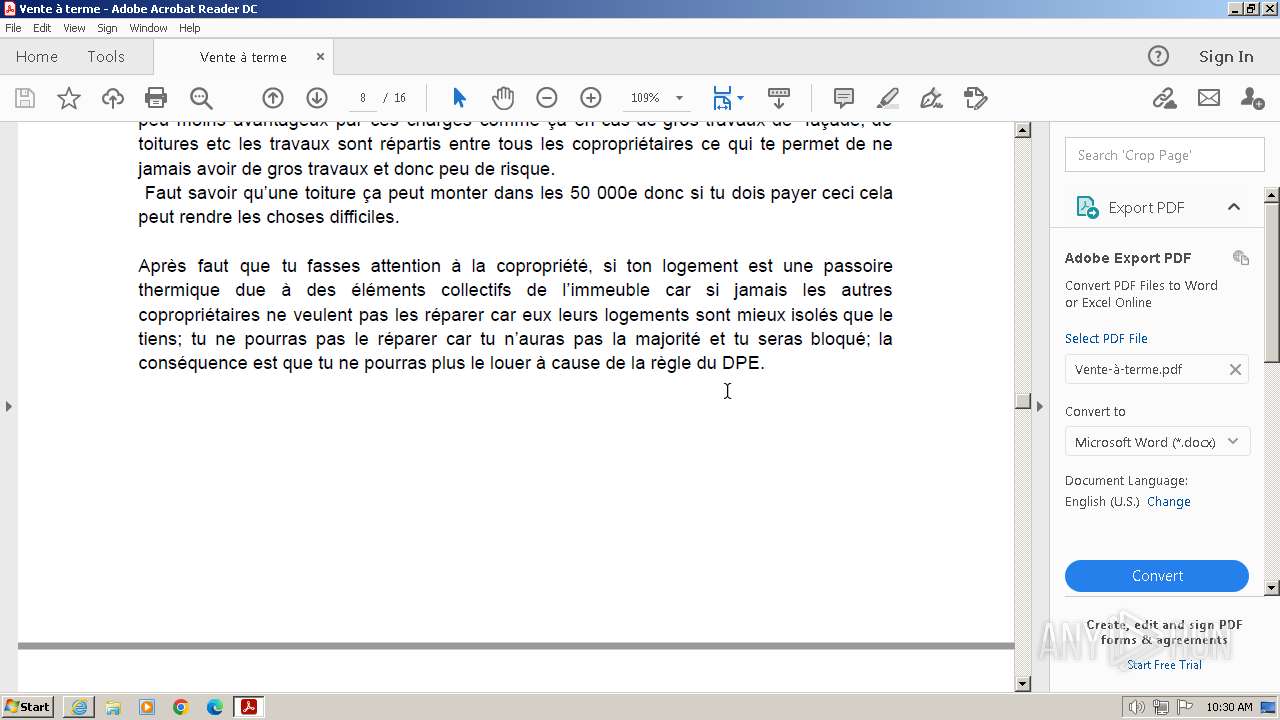Viewport: 1280px width, 720px height.
Task: Upload file to cloud icon
Action: 113,98
